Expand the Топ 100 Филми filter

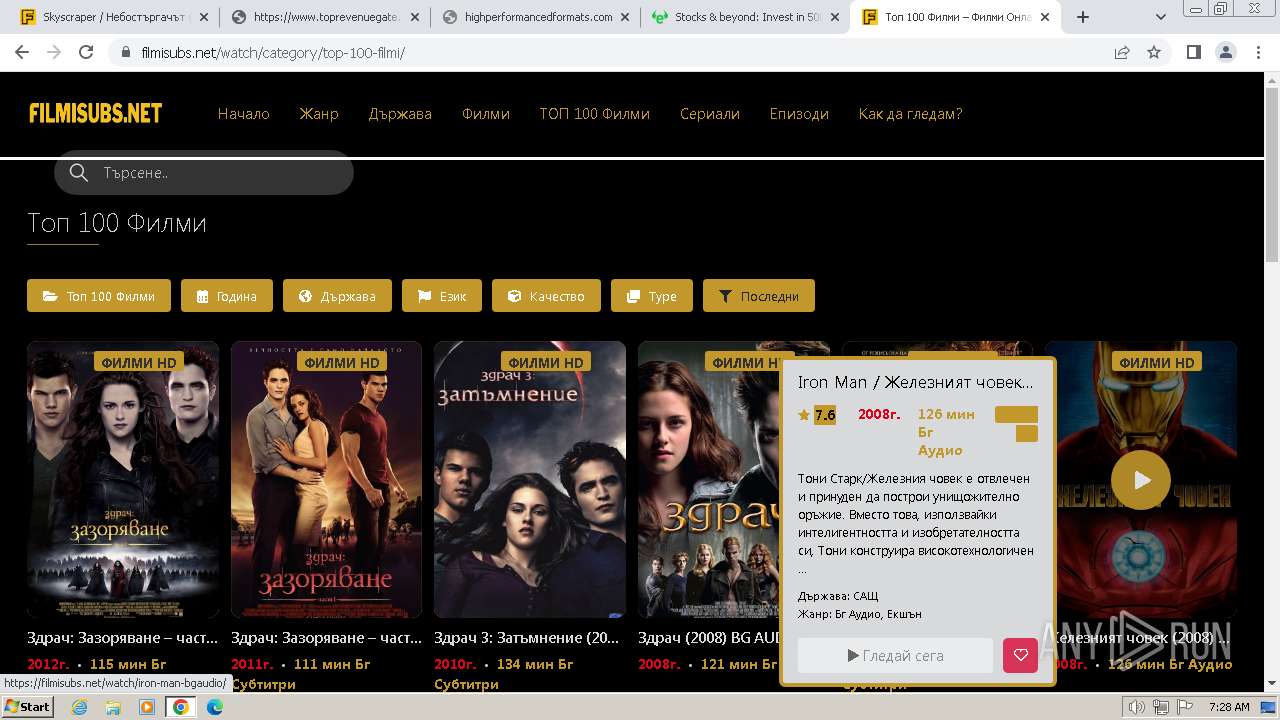click(99, 296)
